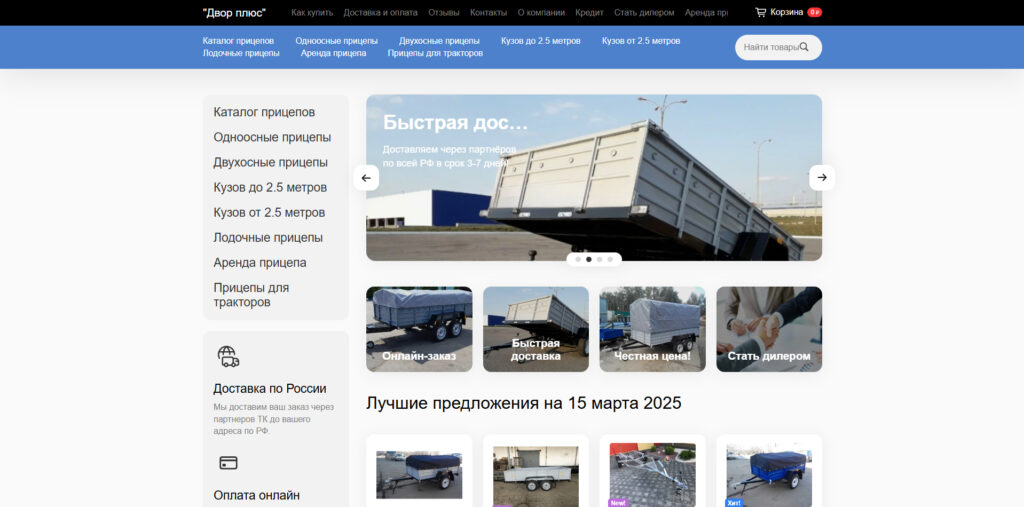Click "Лучшие предложения на 15 марта 2025" heading

[524, 403]
